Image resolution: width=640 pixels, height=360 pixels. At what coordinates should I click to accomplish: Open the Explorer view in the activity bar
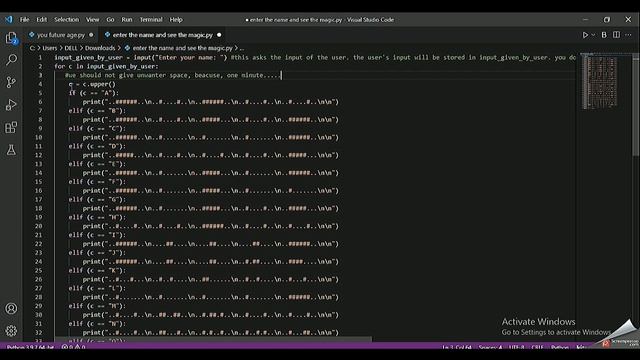coord(11,38)
